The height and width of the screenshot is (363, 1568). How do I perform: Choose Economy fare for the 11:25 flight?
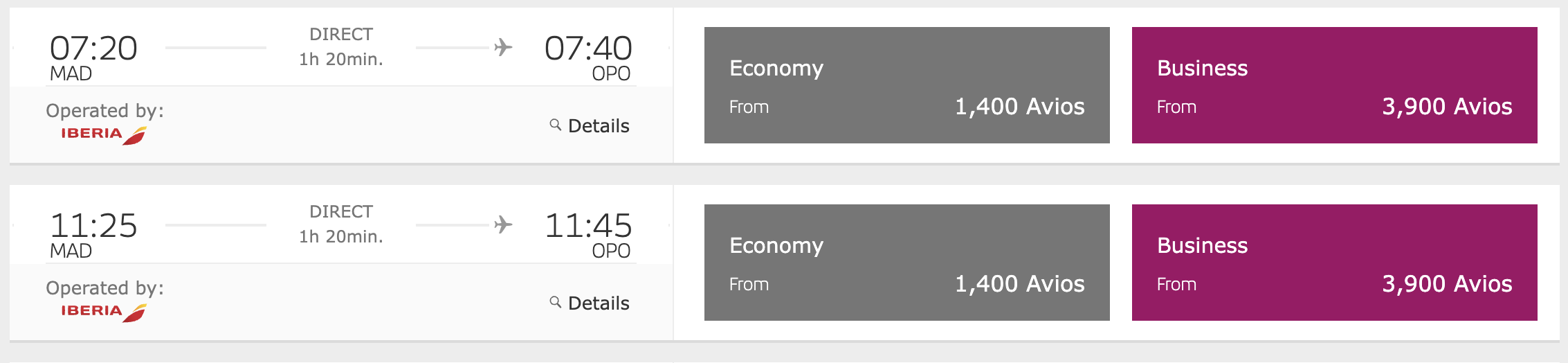click(x=906, y=263)
